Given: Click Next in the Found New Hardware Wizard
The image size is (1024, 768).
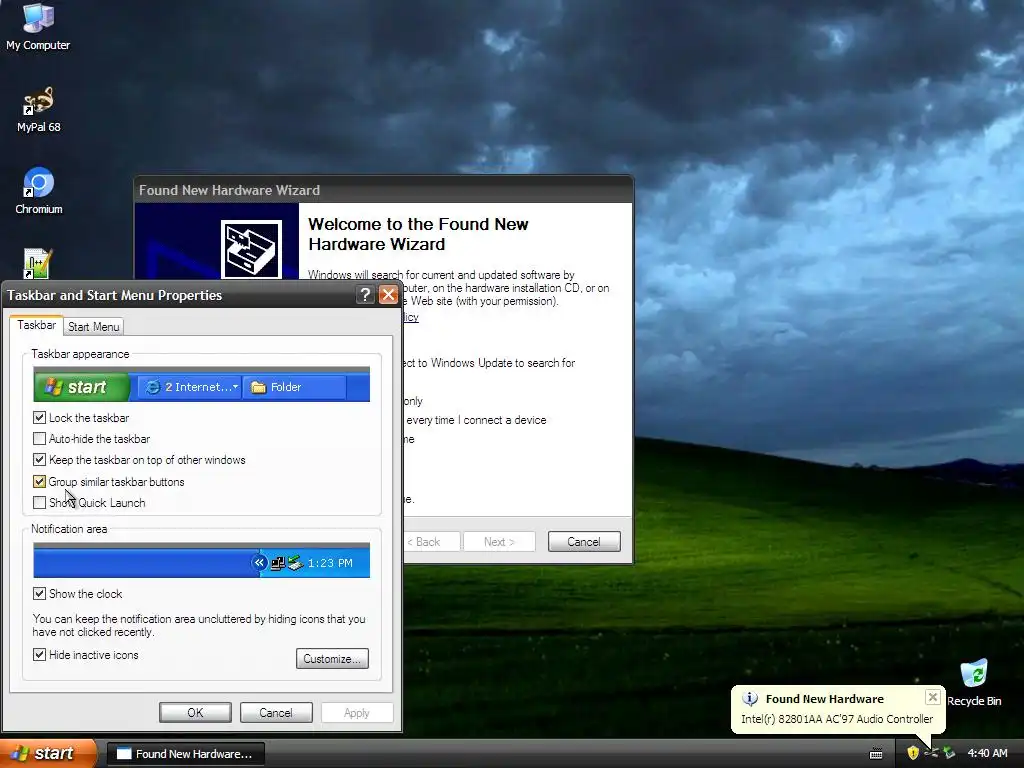Looking at the screenshot, I should coord(500,541).
